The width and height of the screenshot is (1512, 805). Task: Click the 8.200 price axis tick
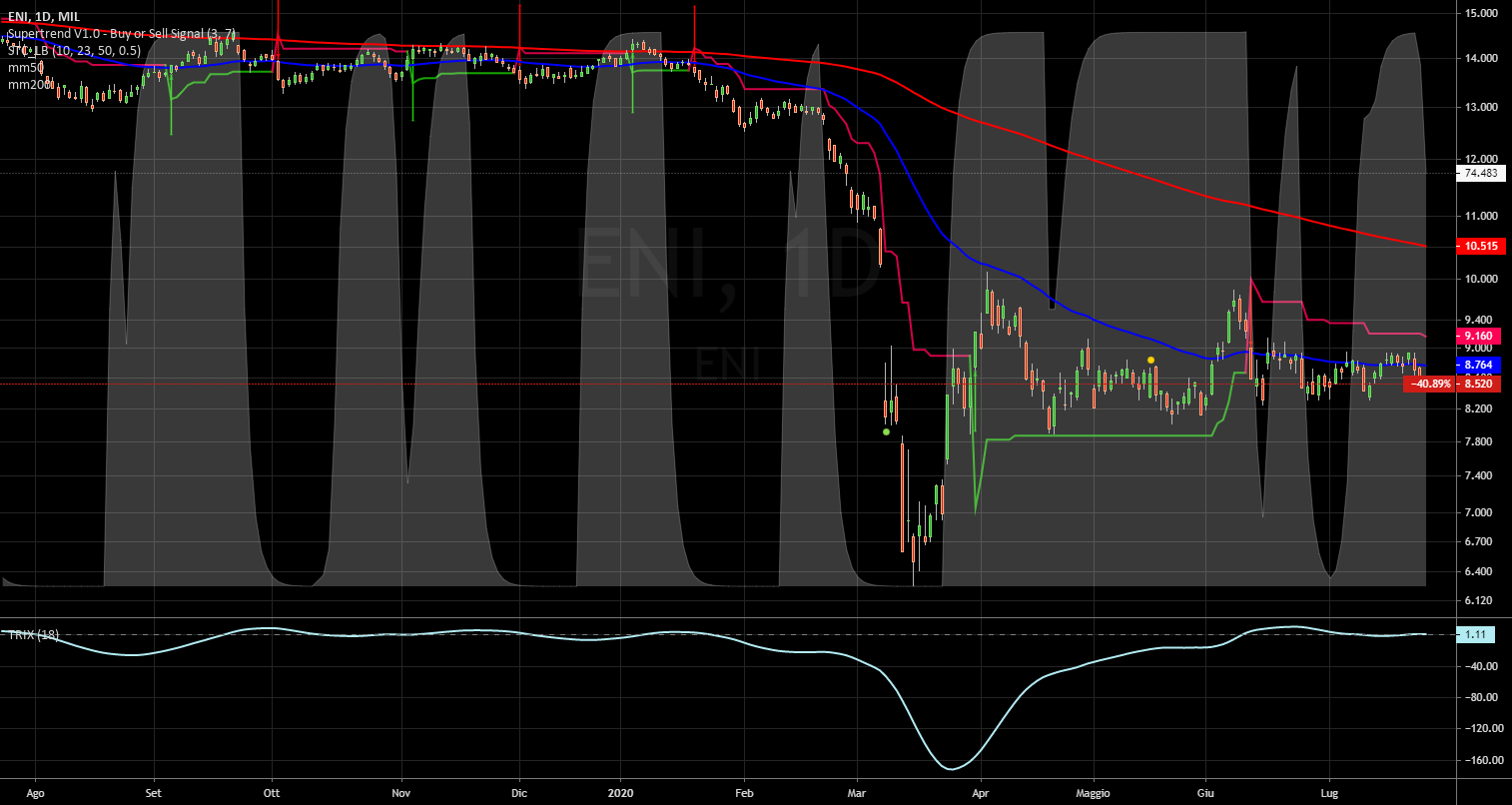coord(1480,409)
